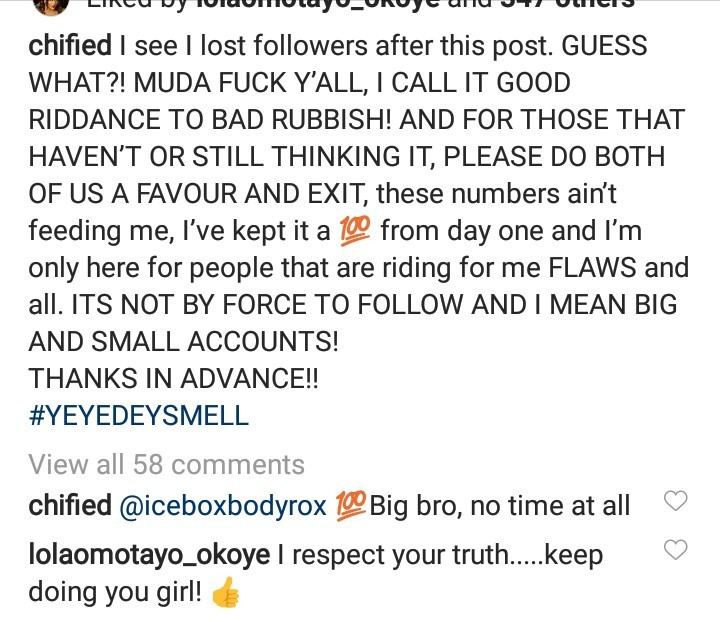
Task: Open chified's username in the comment
Action: point(70,506)
